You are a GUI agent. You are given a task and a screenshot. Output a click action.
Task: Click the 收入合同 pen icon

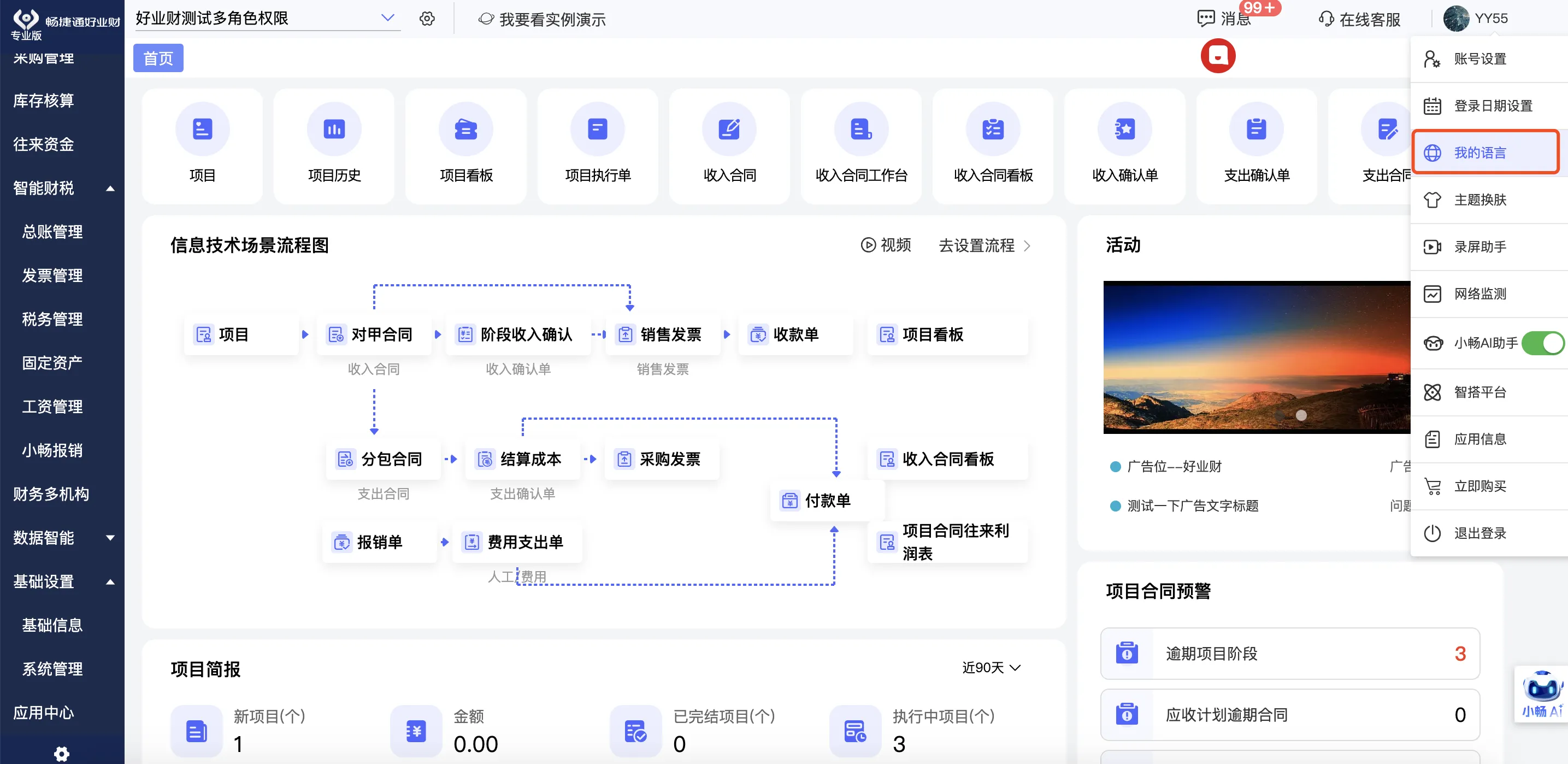729,129
